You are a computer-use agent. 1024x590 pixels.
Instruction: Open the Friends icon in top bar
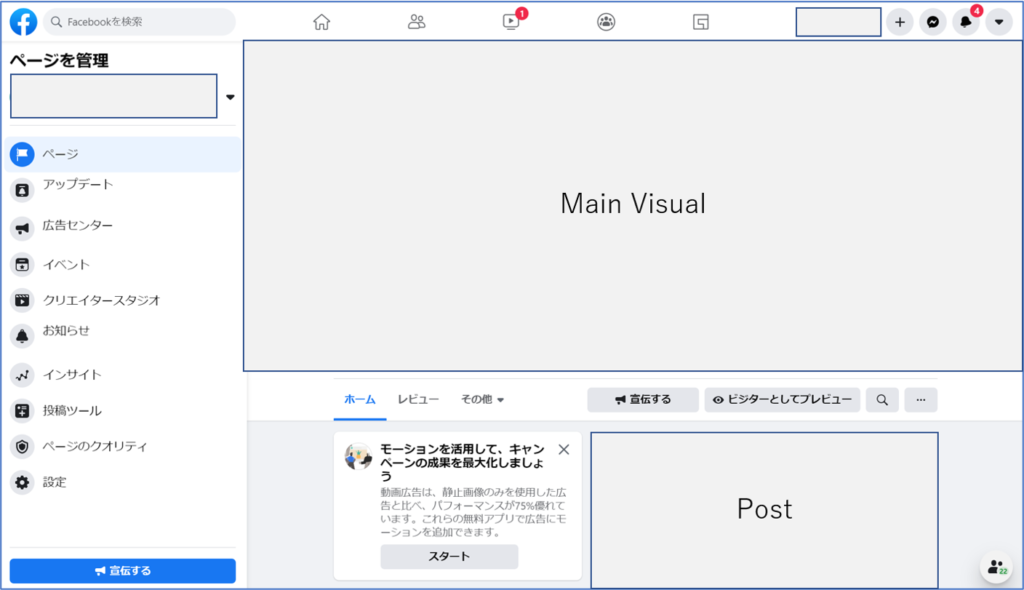[x=417, y=22]
